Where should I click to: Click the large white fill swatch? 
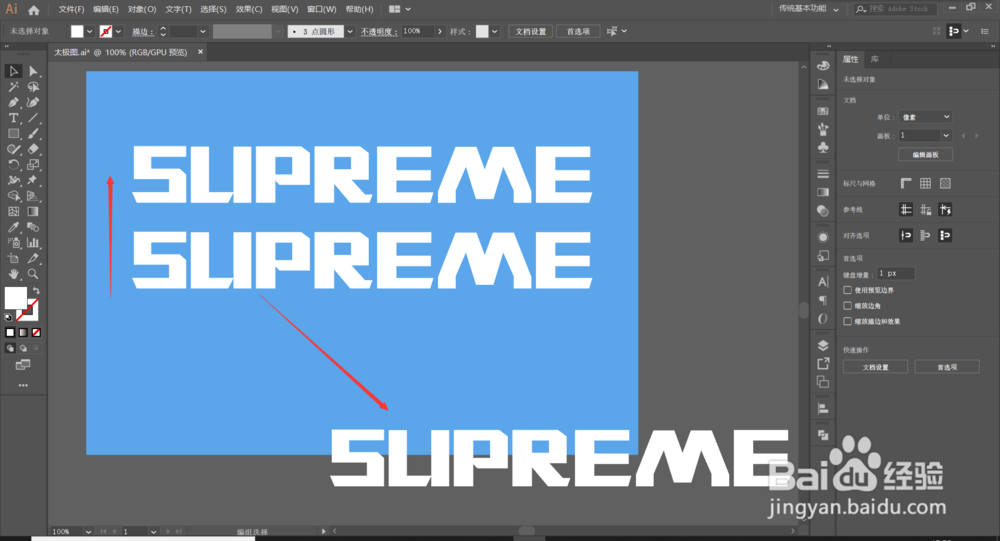15,298
